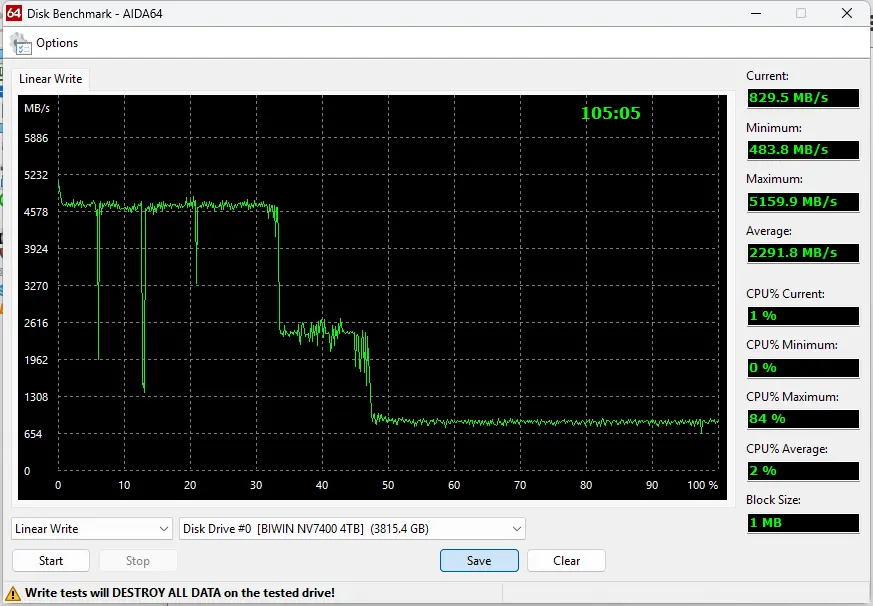Open the Options menu

(x=56, y=43)
